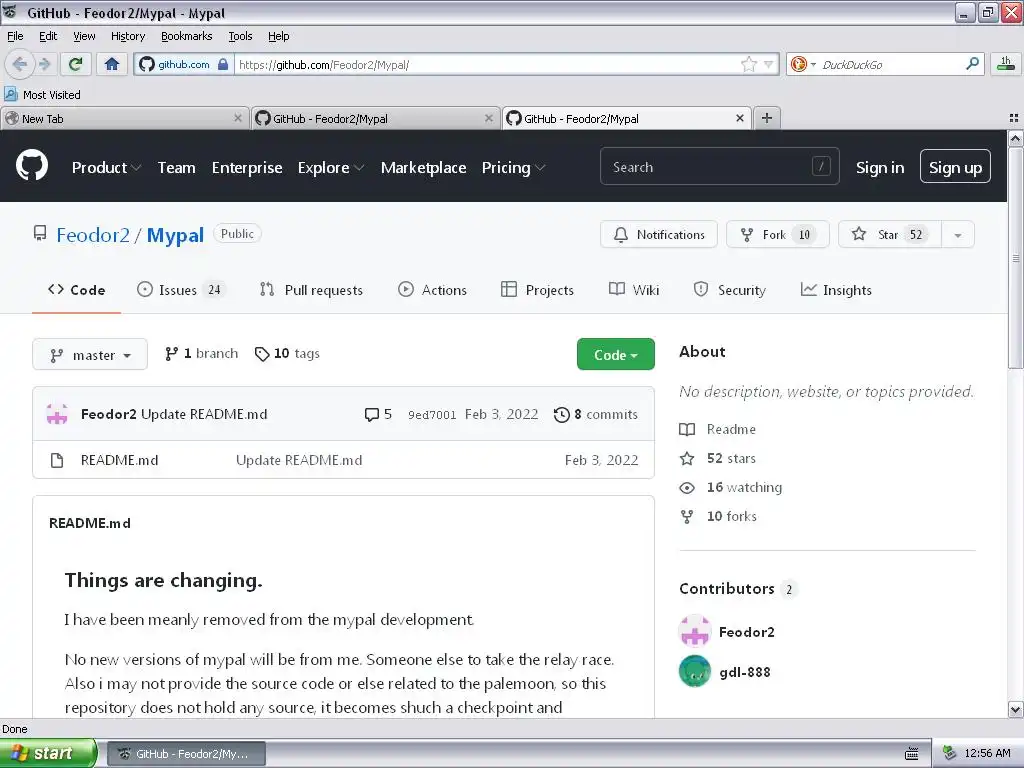The image size is (1024, 768).
Task: Open the Code repository tab
Action: [x=76, y=290]
